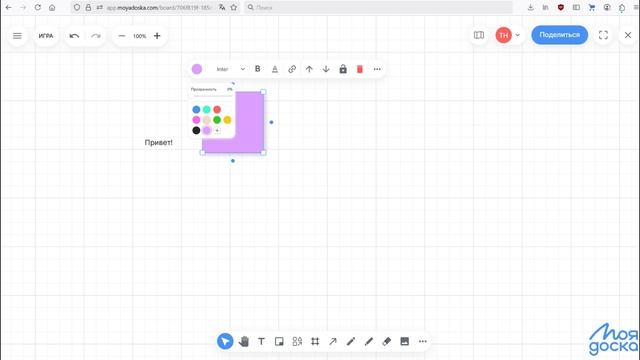Lock the selected shape
Viewport: 640px width, 360px height.
click(343, 69)
